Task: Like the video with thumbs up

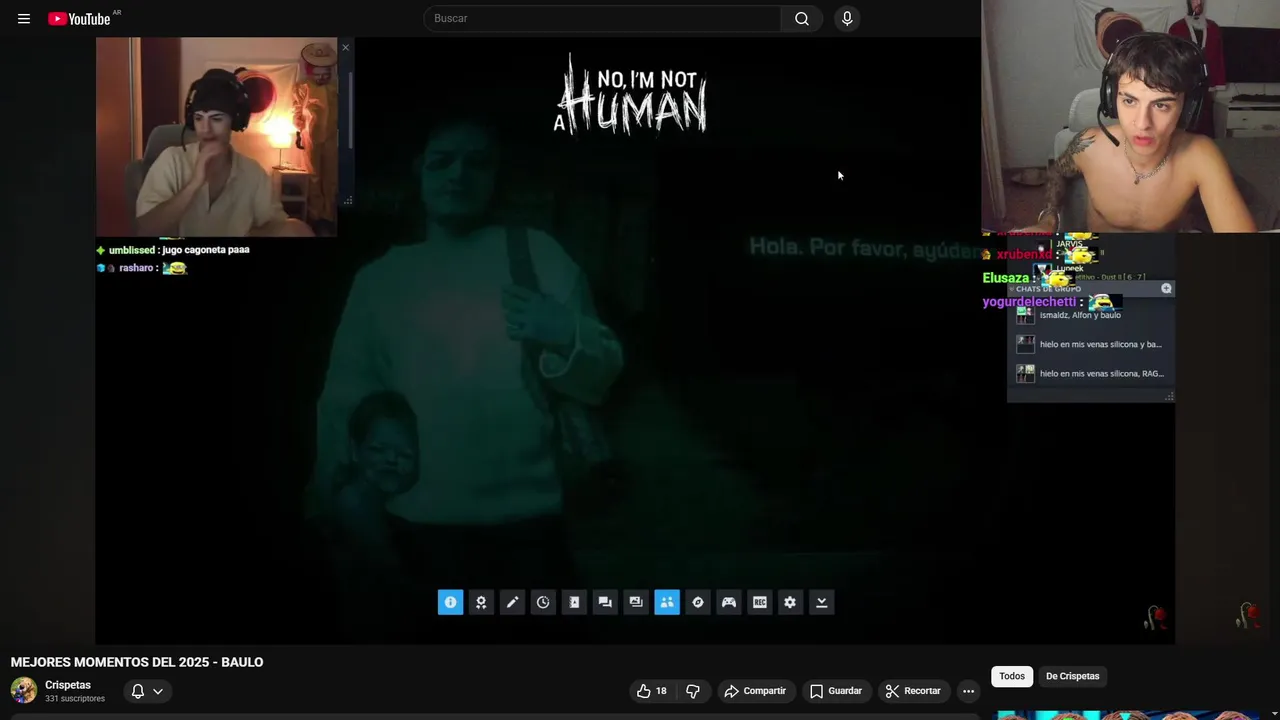Action: (652, 691)
